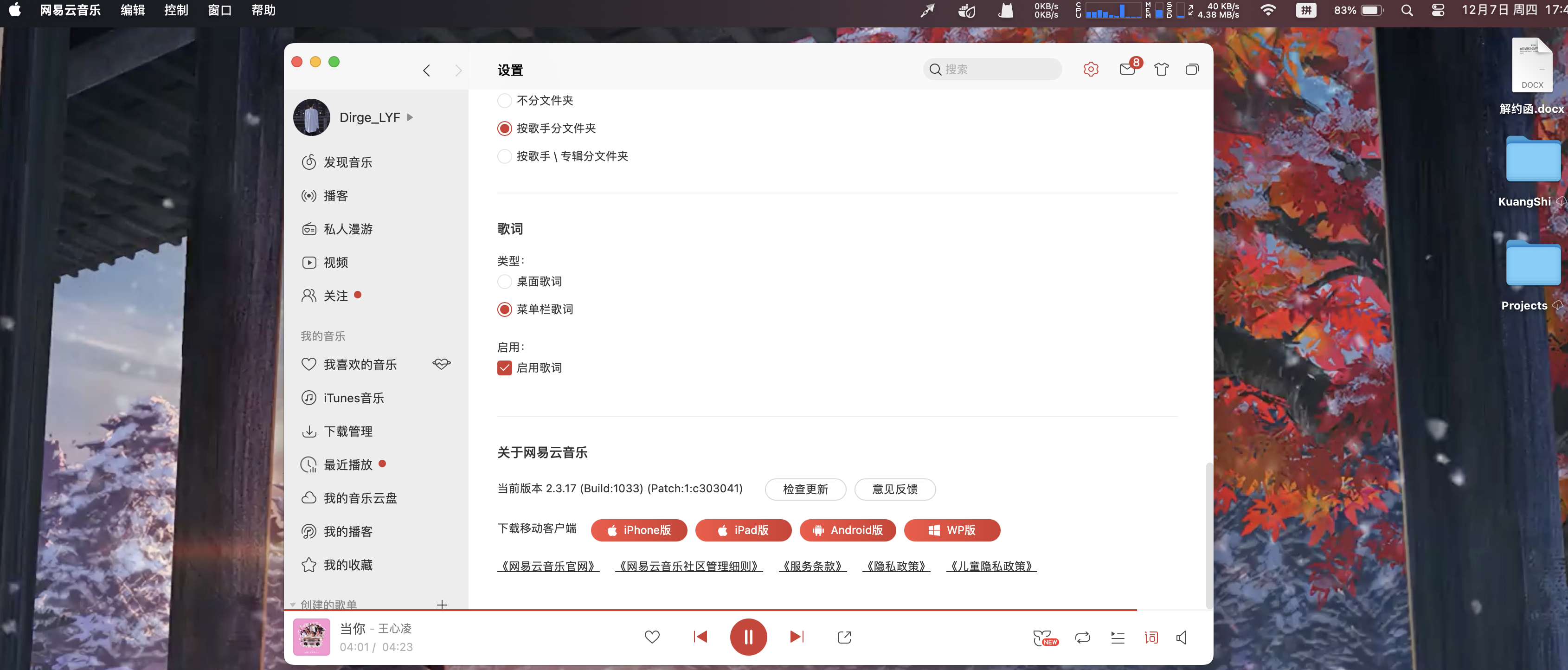The height and width of the screenshot is (670, 1568).
Task: Select 桌面歌词 lyrics type
Action: pos(505,282)
